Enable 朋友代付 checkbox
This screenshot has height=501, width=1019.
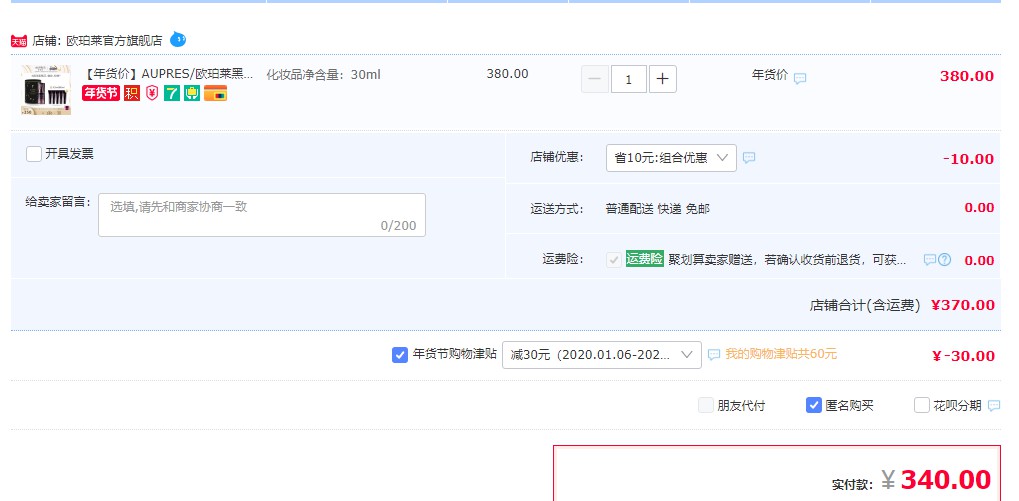click(706, 405)
